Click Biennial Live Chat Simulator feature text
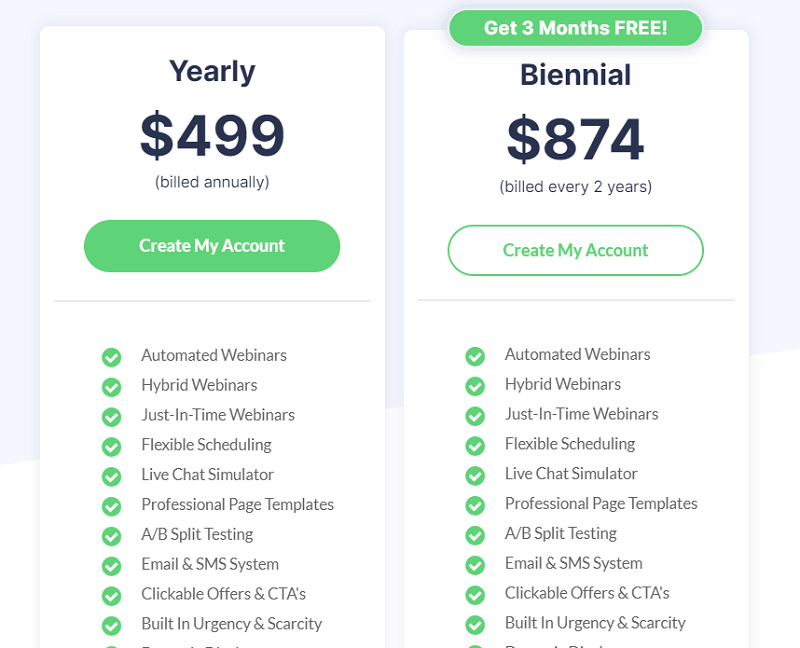This screenshot has width=800, height=648. [571, 473]
